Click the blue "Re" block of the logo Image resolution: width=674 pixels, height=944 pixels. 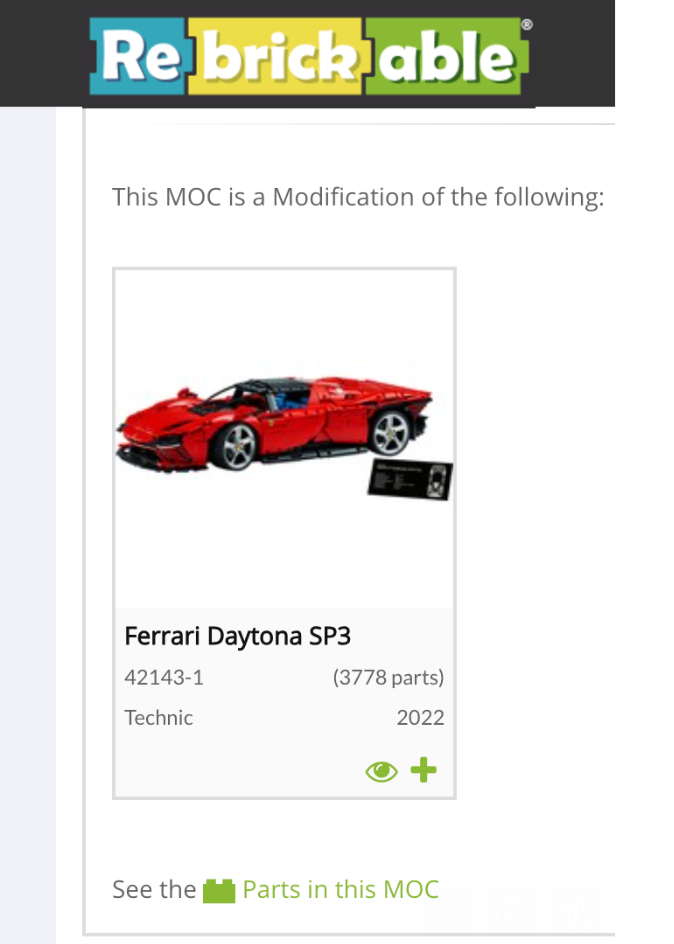point(138,57)
